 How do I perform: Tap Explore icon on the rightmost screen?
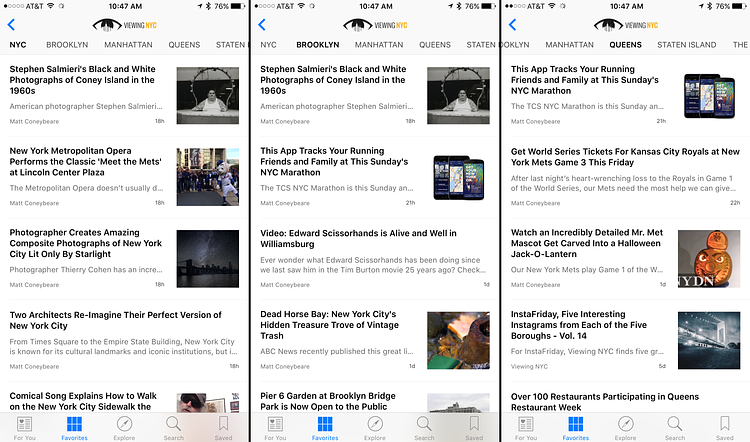(625, 427)
